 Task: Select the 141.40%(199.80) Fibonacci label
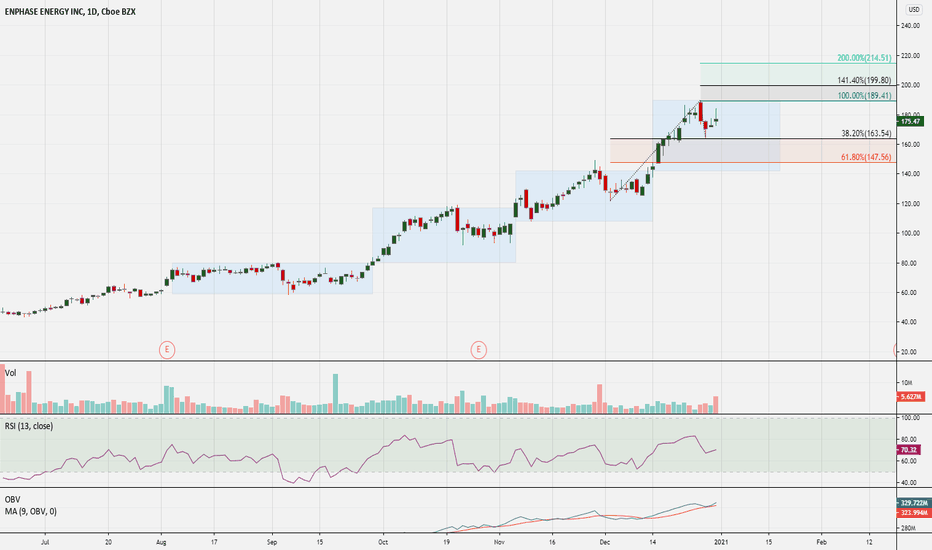864,80
